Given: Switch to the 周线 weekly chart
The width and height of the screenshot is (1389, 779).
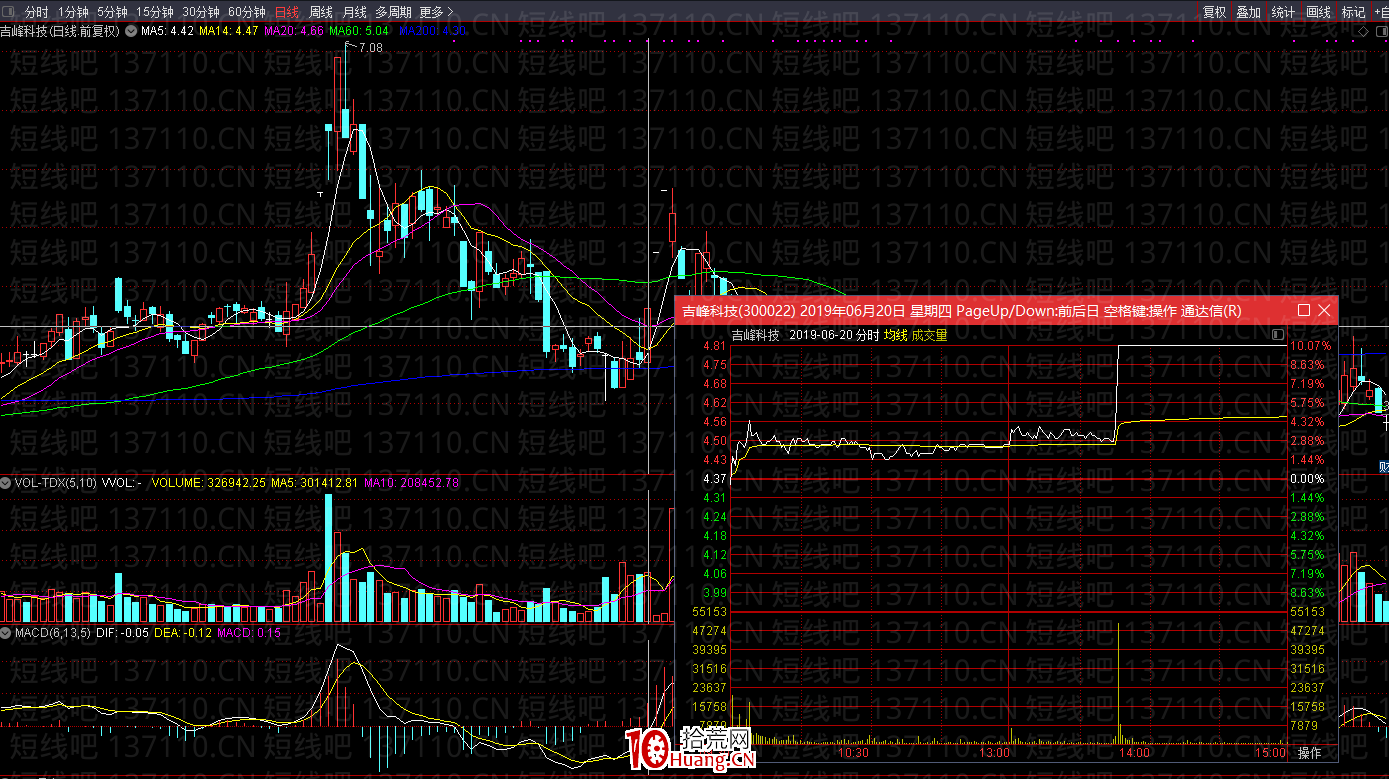Looking at the screenshot, I should 321,12.
